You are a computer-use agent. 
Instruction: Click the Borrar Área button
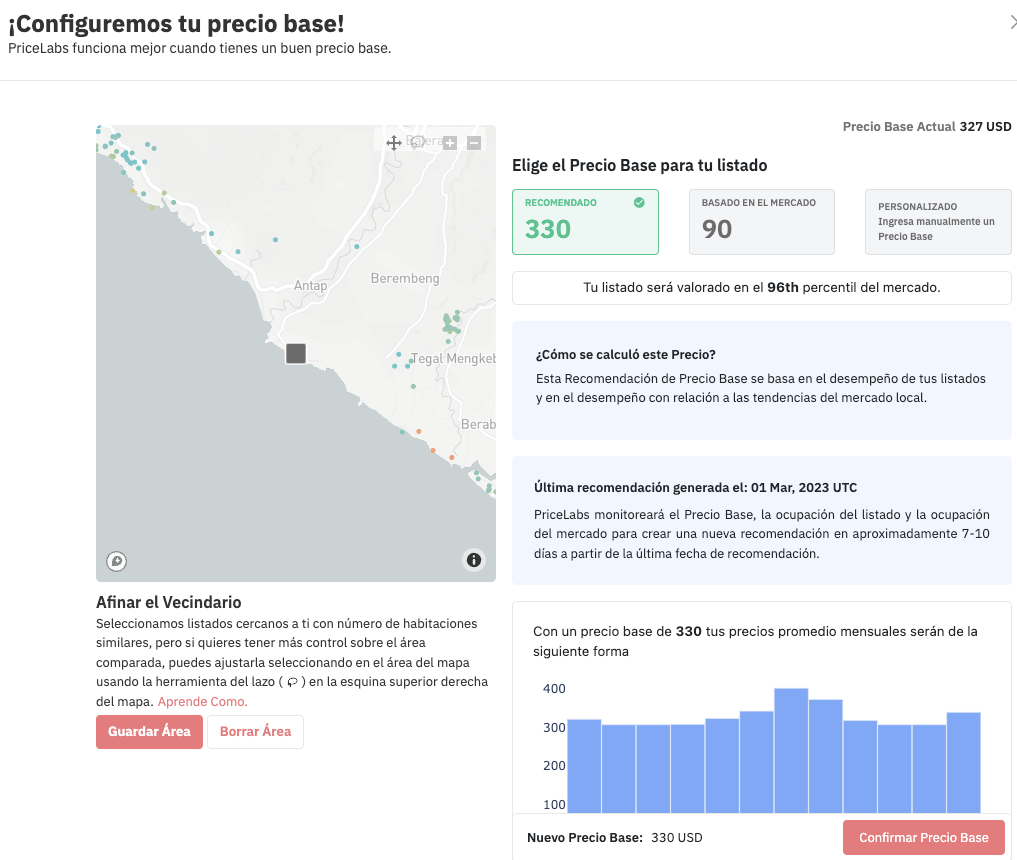click(x=255, y=731)
